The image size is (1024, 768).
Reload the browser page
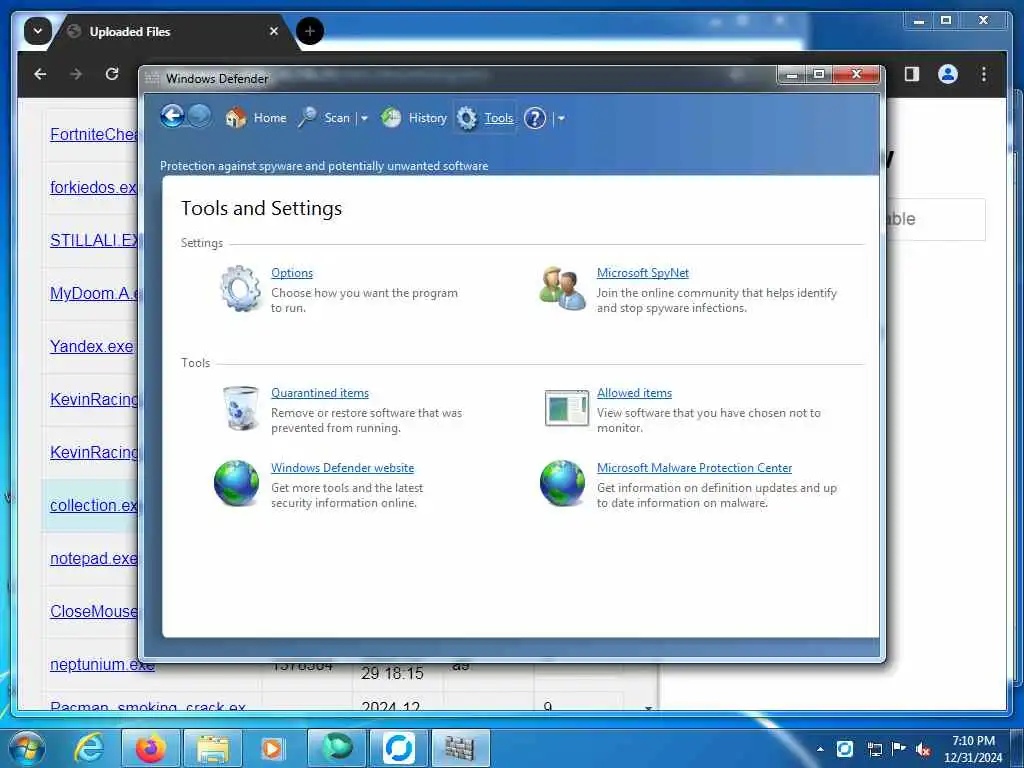(112, 74)
